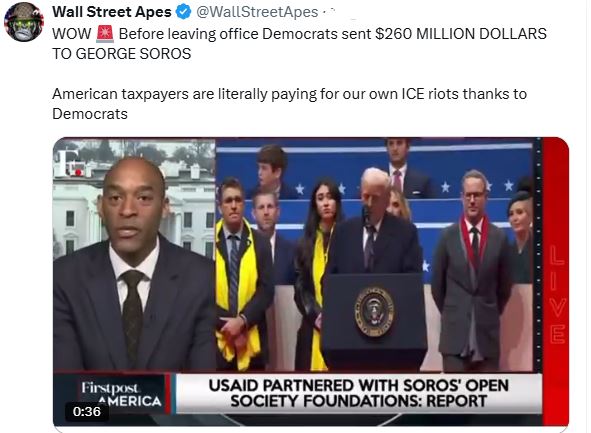Open the Wall Street Apes display name
Viewport: 591px width, 433px height.
112,12
